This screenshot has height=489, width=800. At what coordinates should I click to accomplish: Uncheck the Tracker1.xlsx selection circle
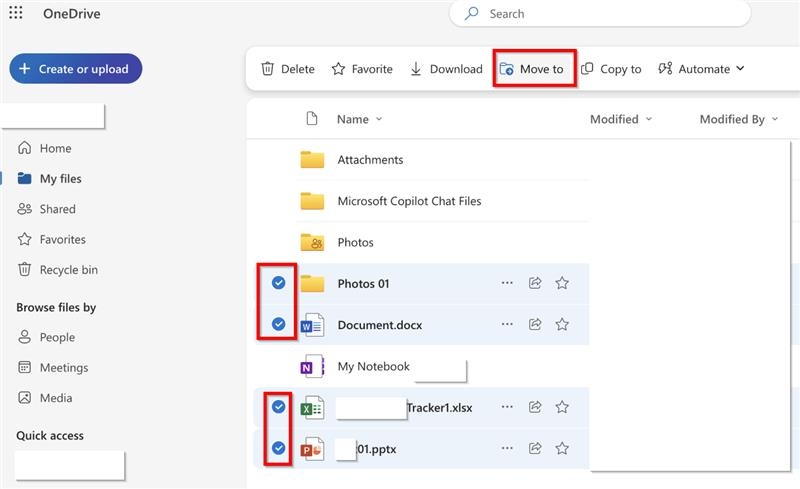[278, 406]
